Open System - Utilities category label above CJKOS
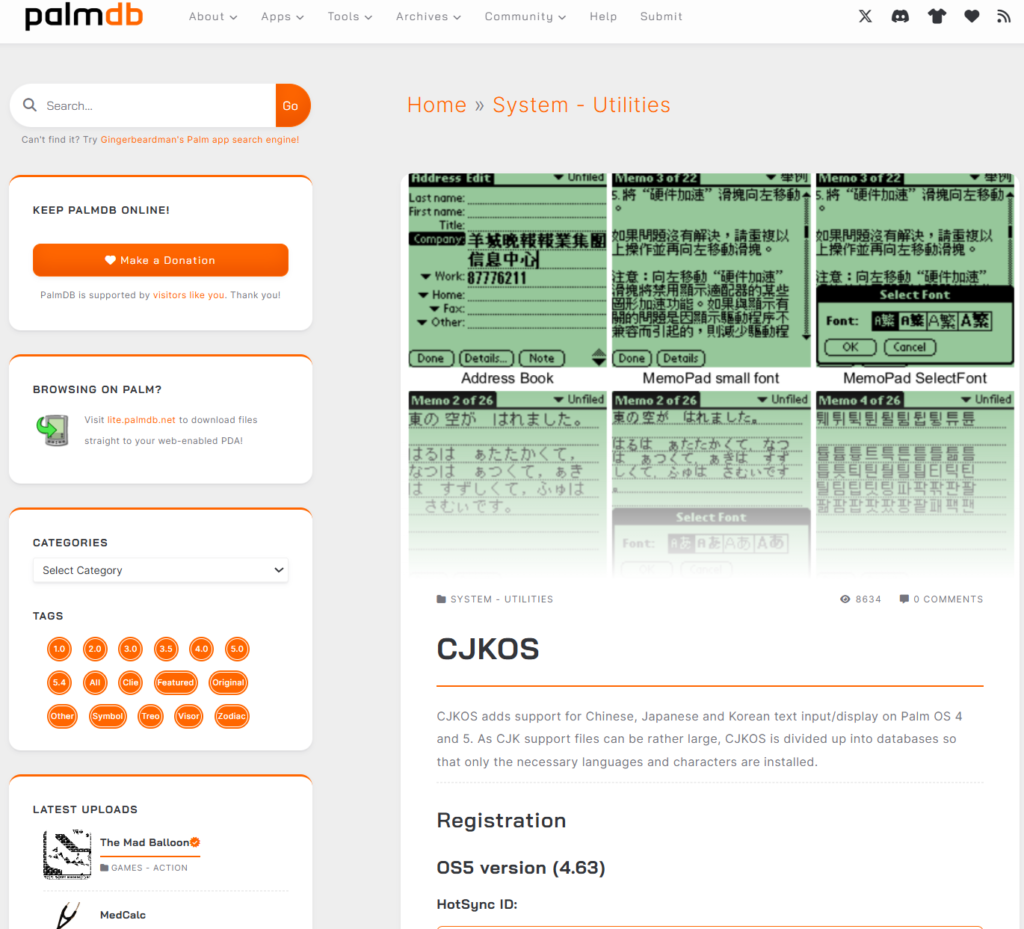Screen dimensions: 1024x929 [502, 599]
